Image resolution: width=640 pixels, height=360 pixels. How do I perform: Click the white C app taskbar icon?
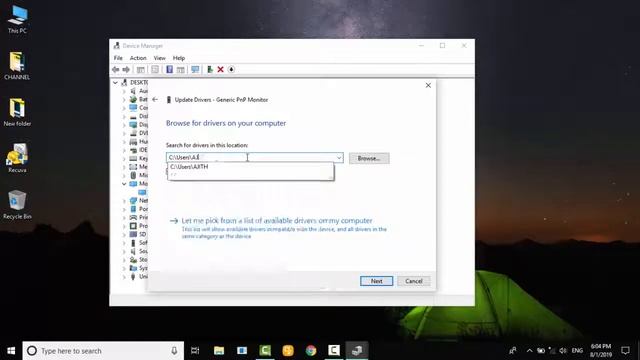pos(334,351)
